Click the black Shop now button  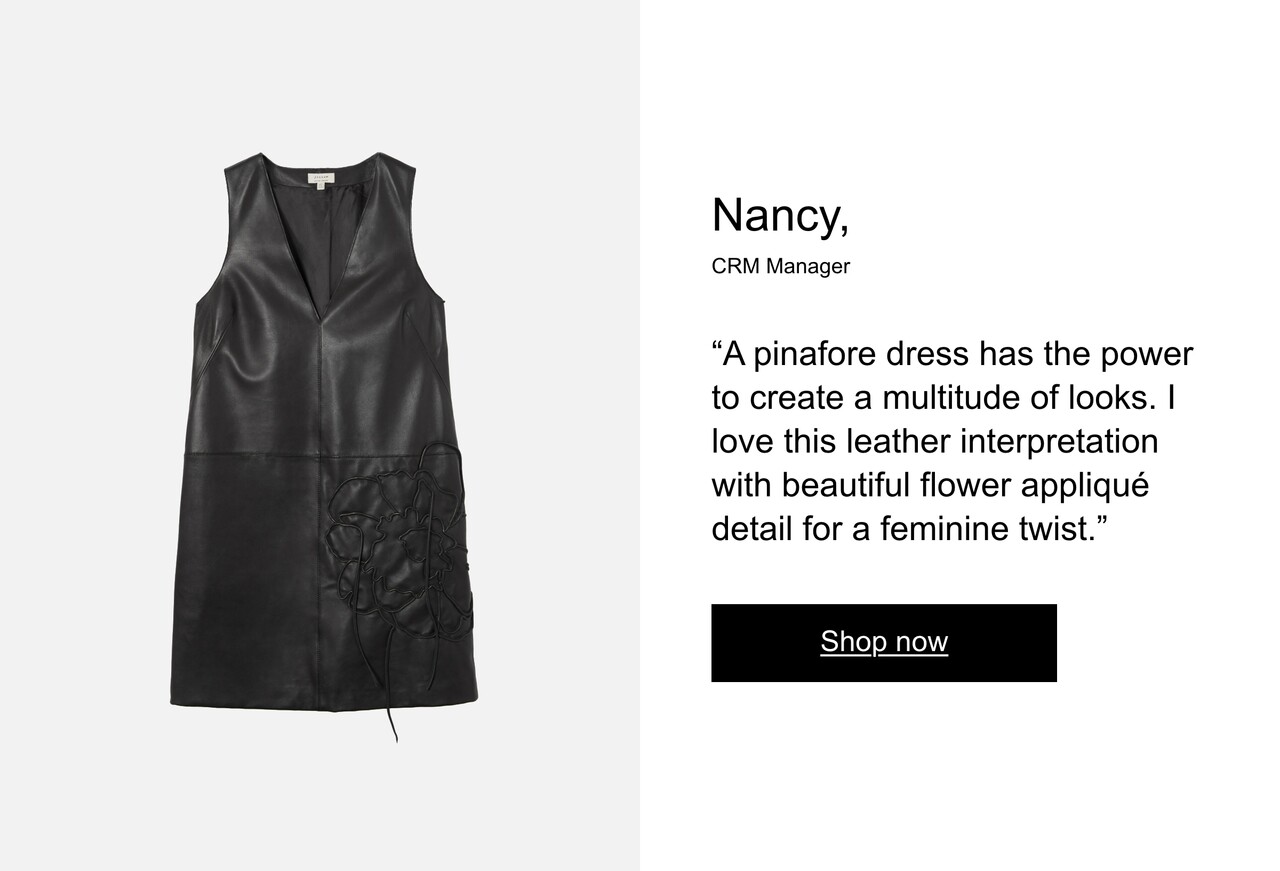click(883, 642)
